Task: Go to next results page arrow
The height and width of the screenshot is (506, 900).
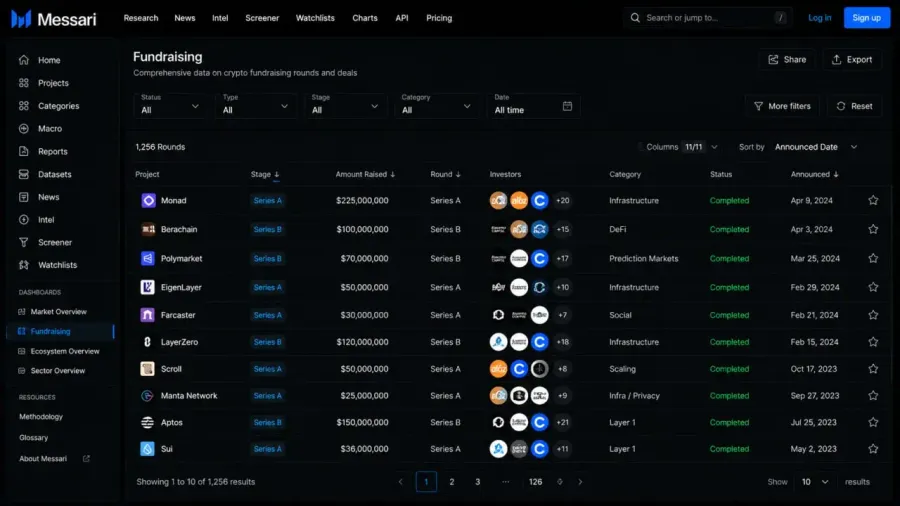Action: click(580, 482)
